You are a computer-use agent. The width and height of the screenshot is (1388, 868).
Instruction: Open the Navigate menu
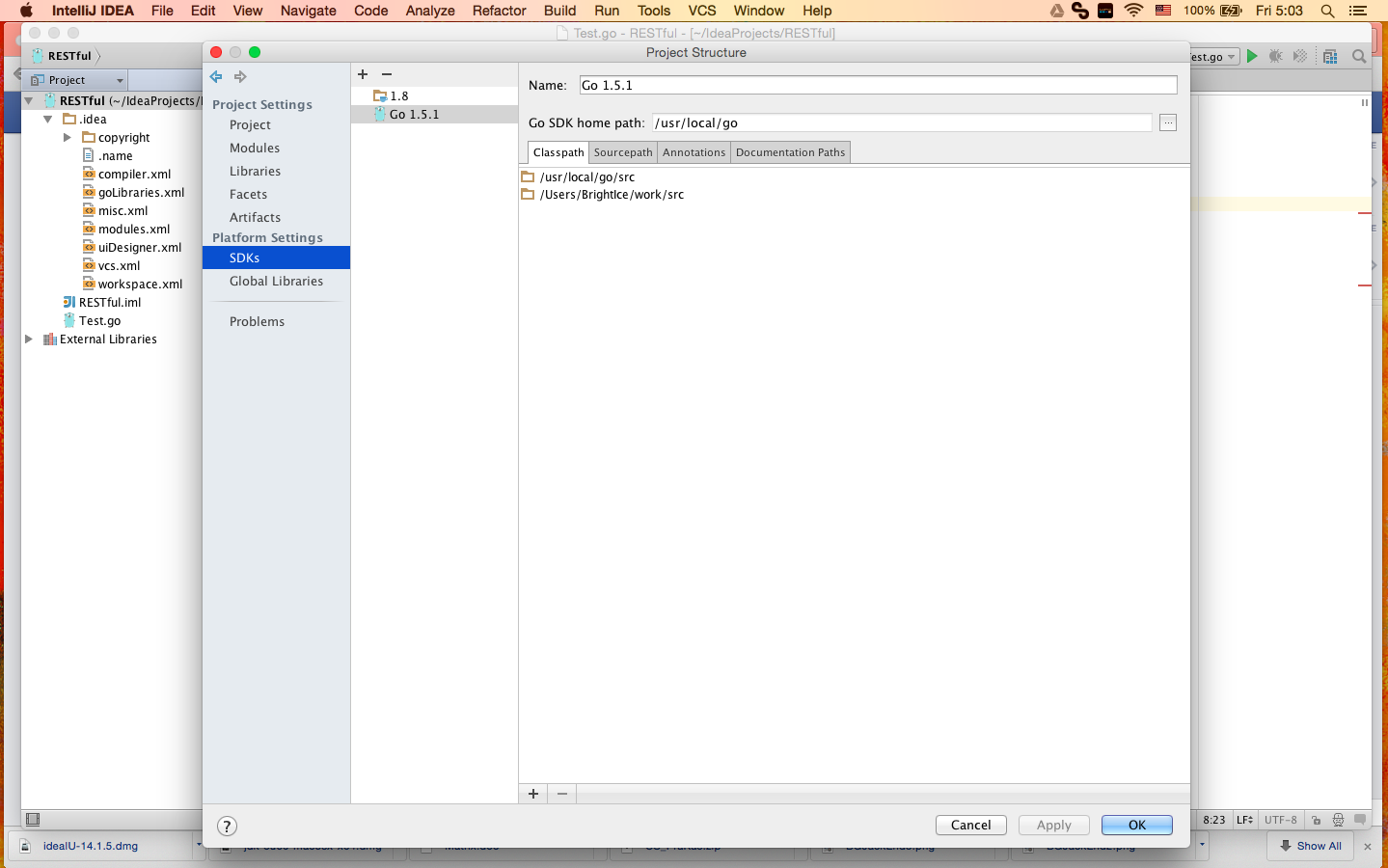click(x=309, y=11)
